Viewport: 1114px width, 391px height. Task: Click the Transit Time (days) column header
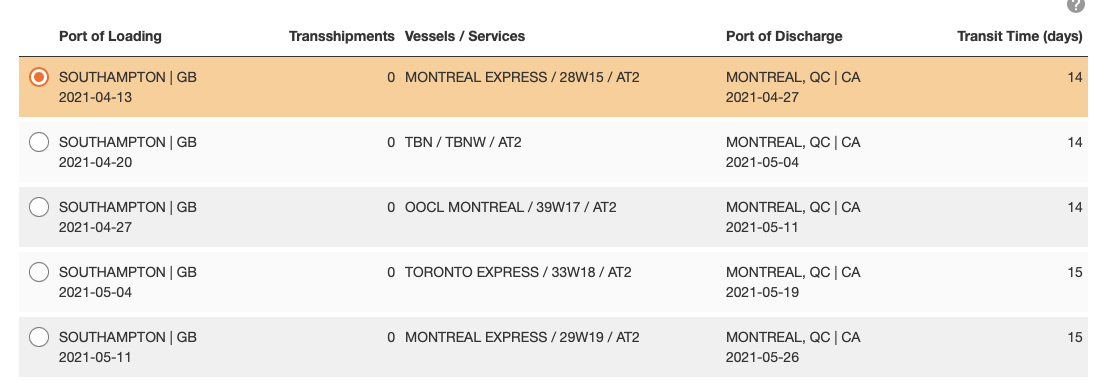1020,36
